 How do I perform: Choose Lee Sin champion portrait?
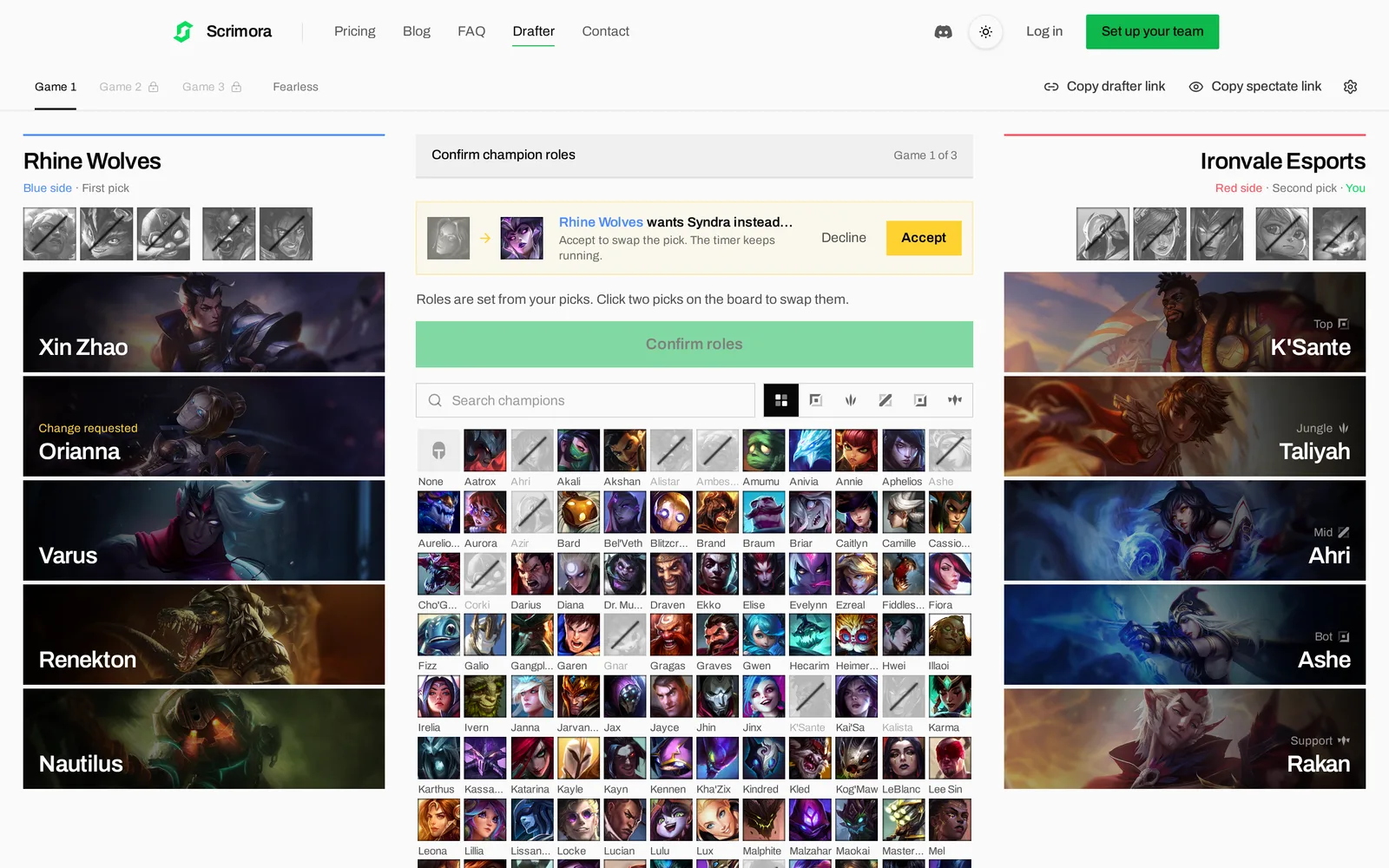[x=950, y=759]
